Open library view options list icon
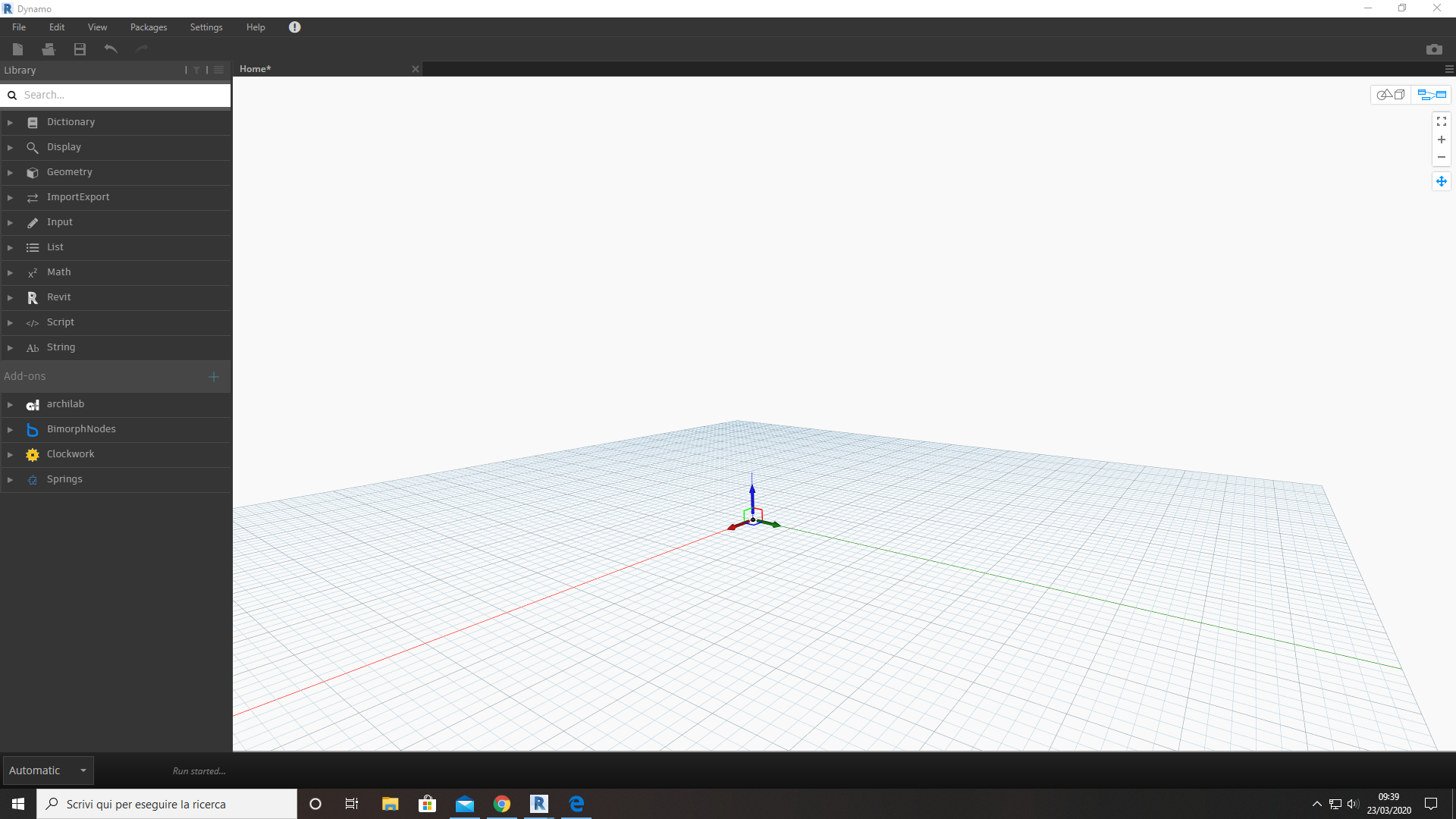The width and height of the screenshot is (1456, 819). click(x=218, y=70)
